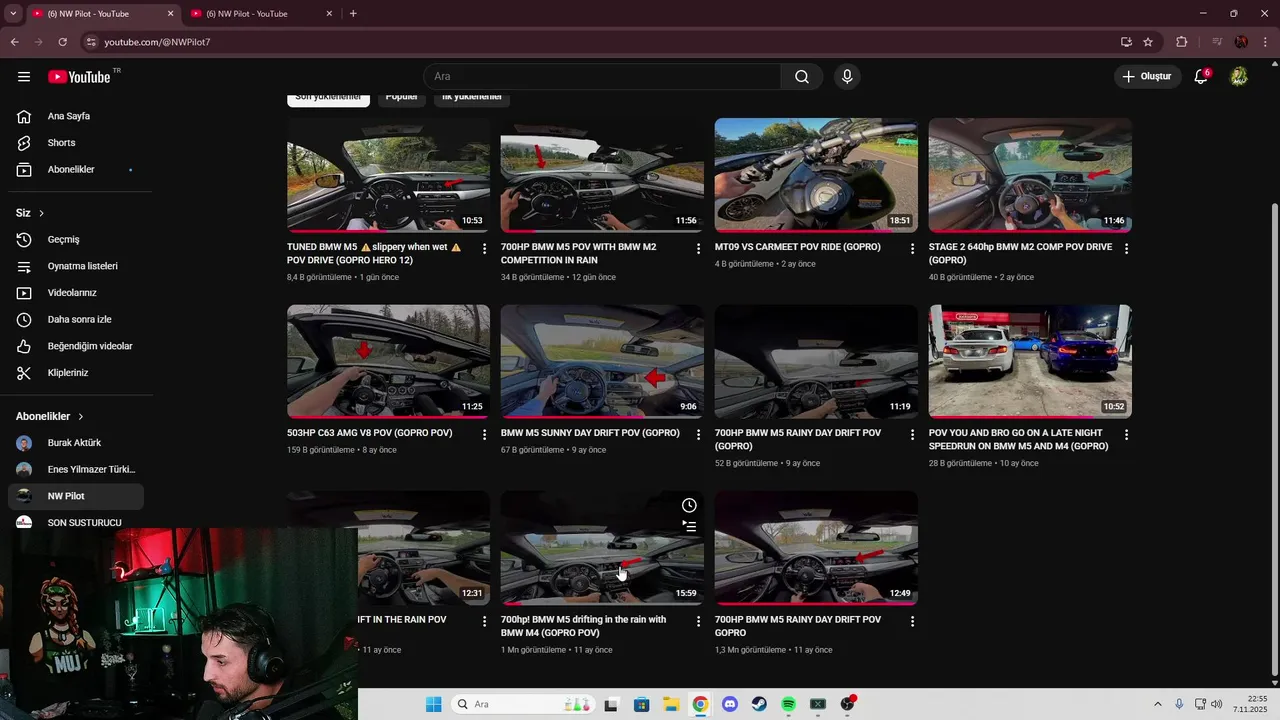Click the Ara search input field
The height and width of the screenshot is (720, 1280).
pos(602,77)
